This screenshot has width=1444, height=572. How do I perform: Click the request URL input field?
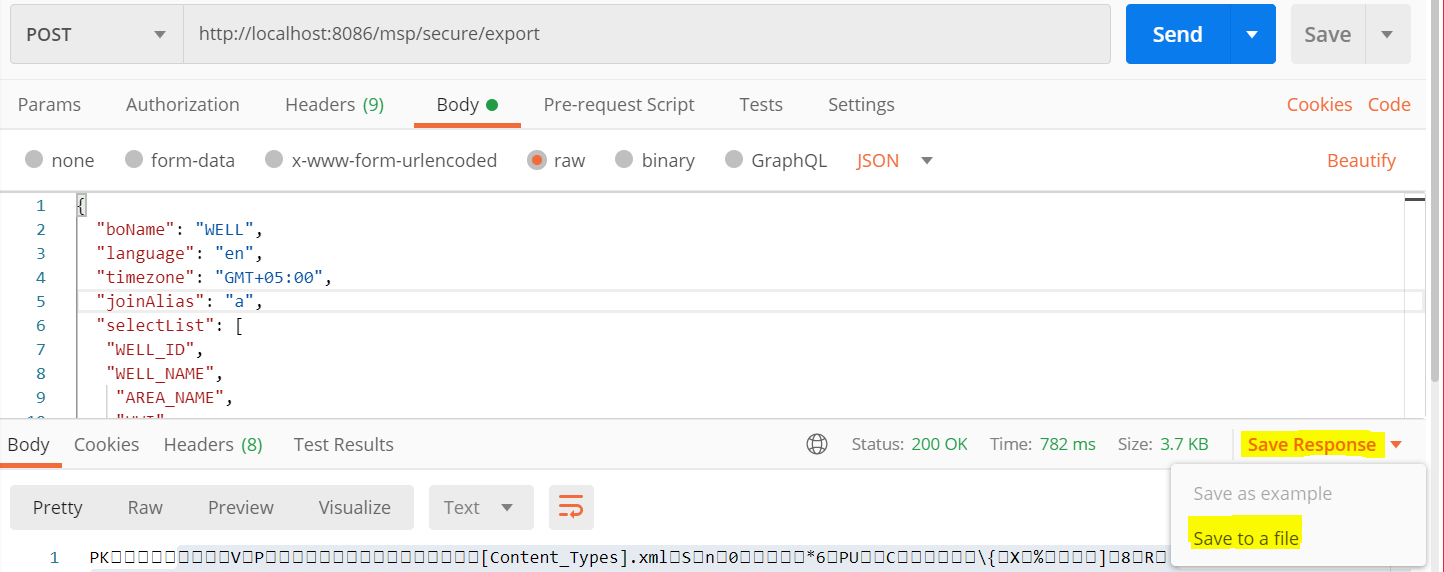(647, 34)
